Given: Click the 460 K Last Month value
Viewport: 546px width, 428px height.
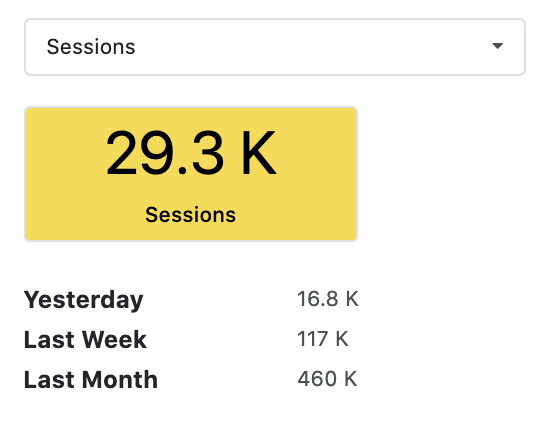Looking at the screenshot, I should [327, 379].
